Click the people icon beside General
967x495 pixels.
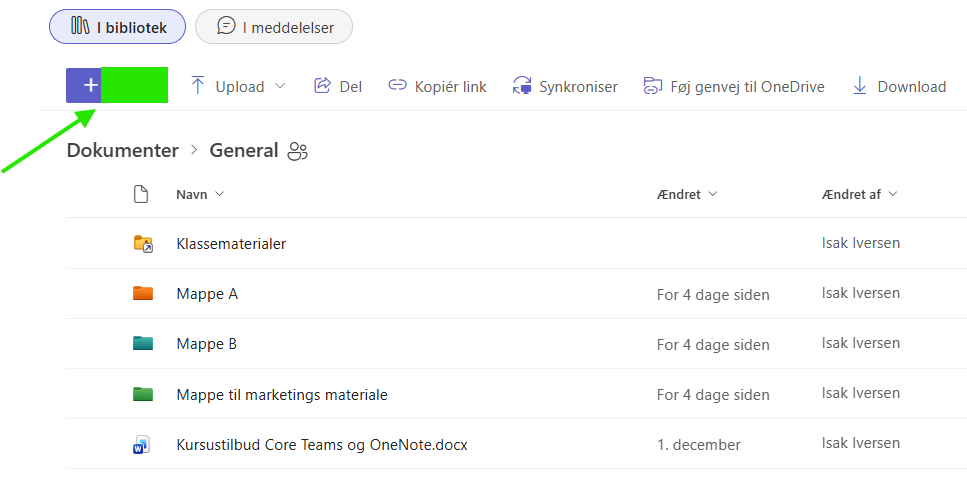tap(297, 152)
